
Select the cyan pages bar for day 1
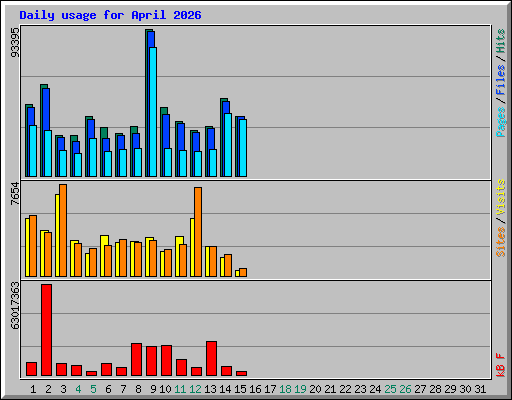point(33,151)
